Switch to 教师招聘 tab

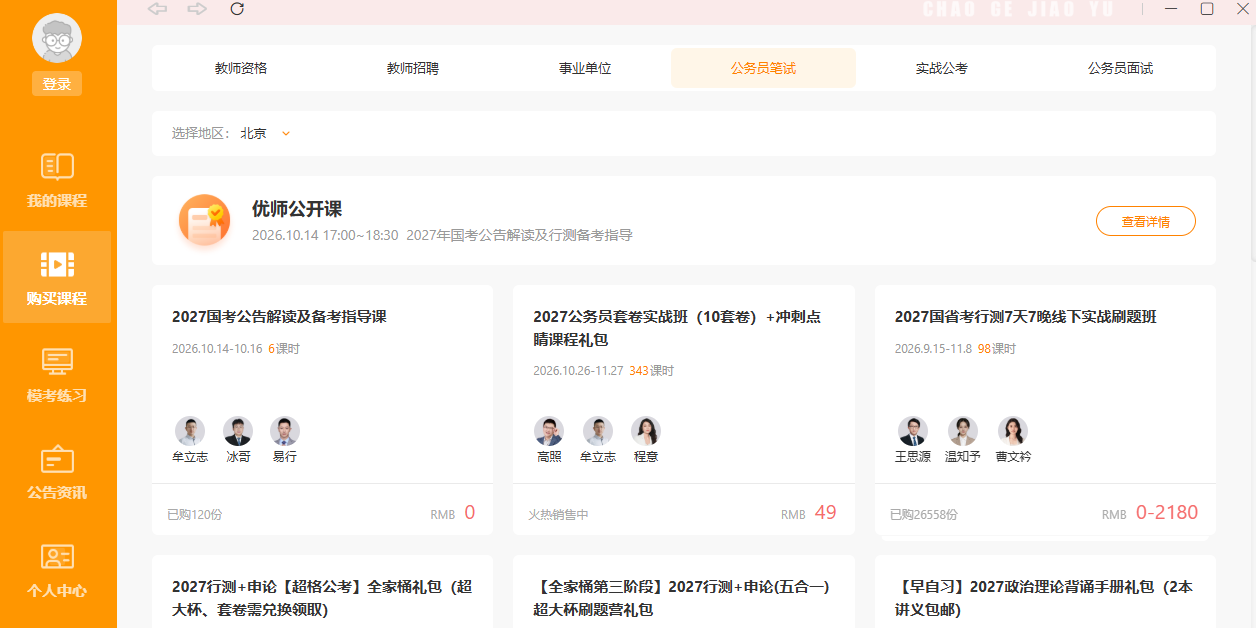[413, 68]
